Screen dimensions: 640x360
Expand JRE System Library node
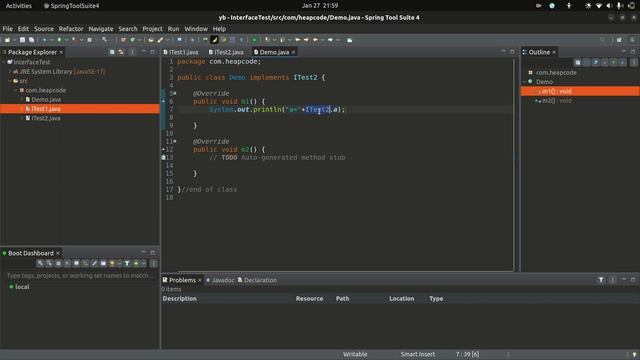click(x=10, y=71)
